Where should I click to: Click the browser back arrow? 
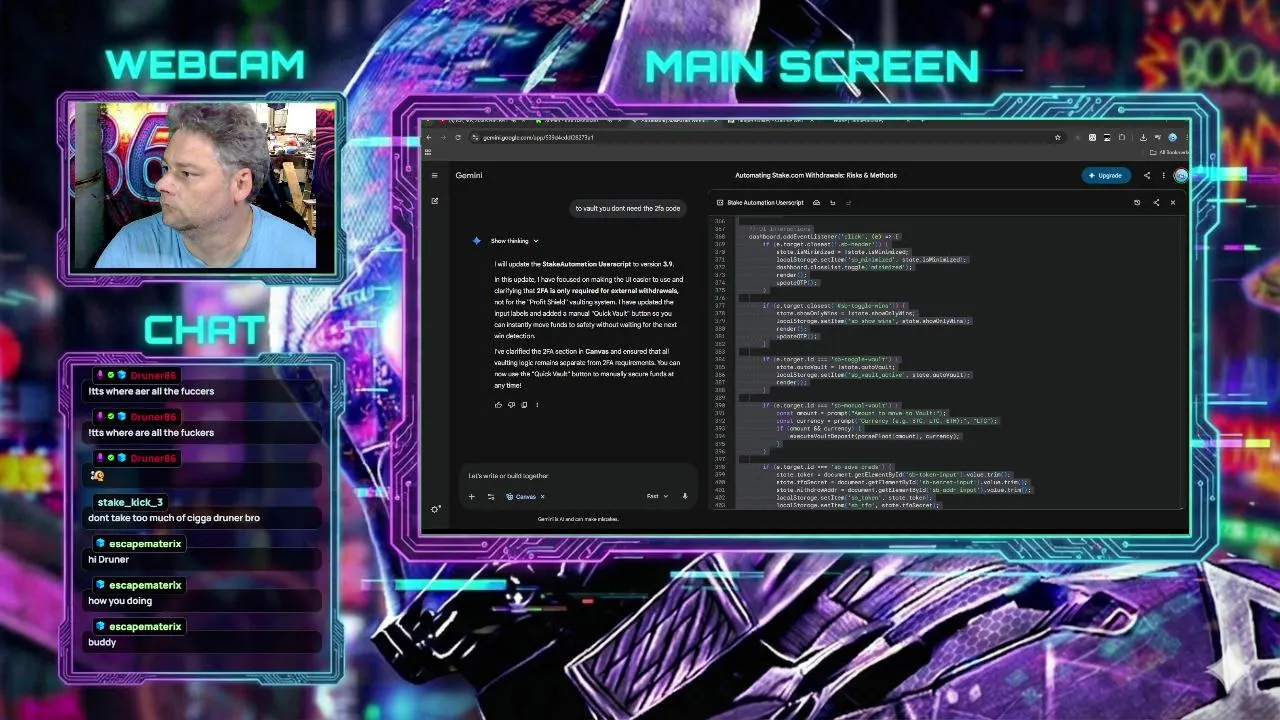428,138
